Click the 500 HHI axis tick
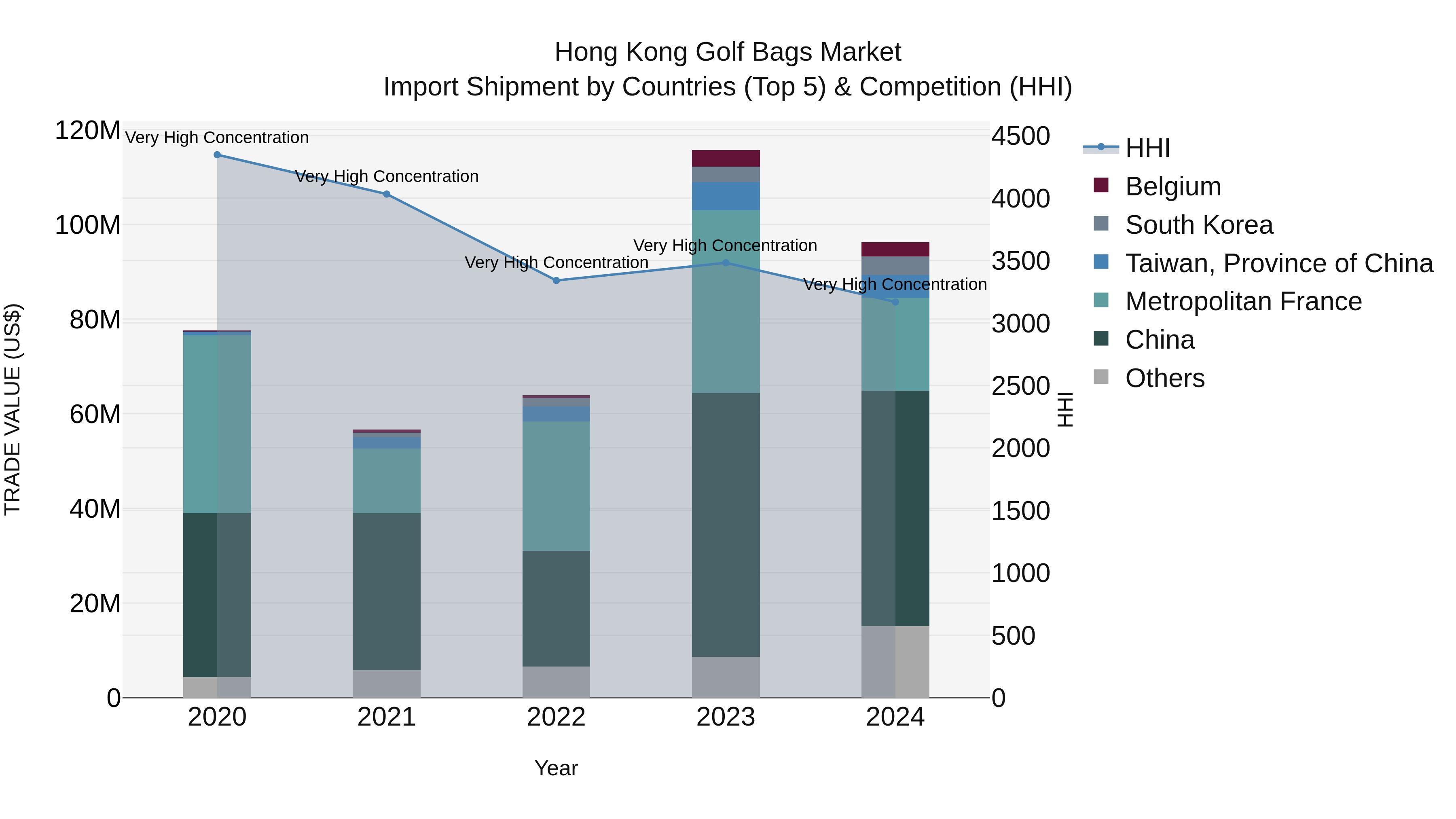 (1014, 636)
